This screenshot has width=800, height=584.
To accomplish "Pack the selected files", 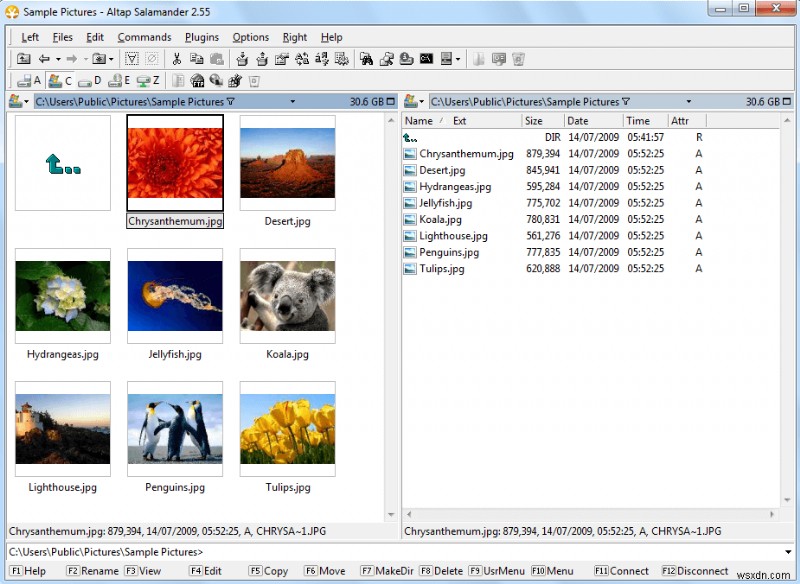I will pyautogui.click(x=243, y=58).
